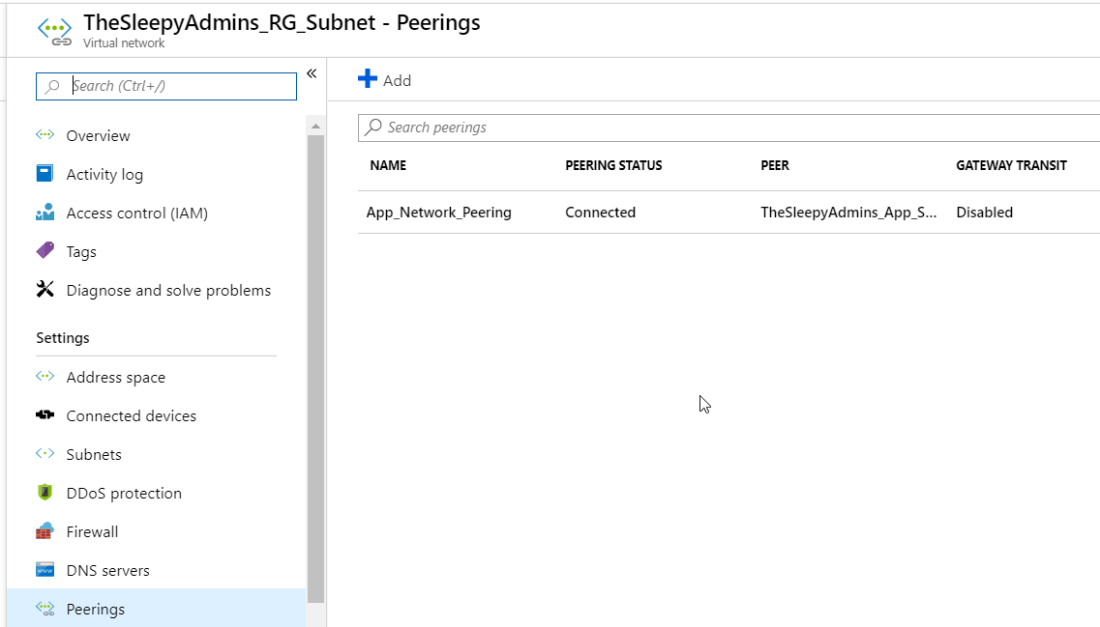1100x627 pixels.
Task: Sort by Gateway Transit column header
Action: [1010, 165]
